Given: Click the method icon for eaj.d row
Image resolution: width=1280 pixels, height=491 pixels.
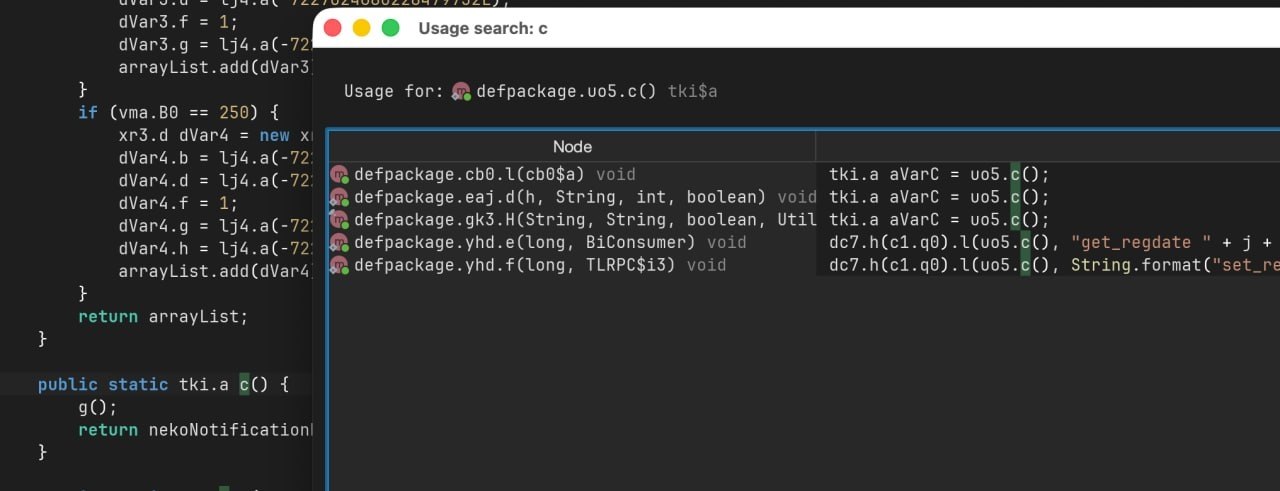Looking at the screenshot, I should (x=339, y=197).
